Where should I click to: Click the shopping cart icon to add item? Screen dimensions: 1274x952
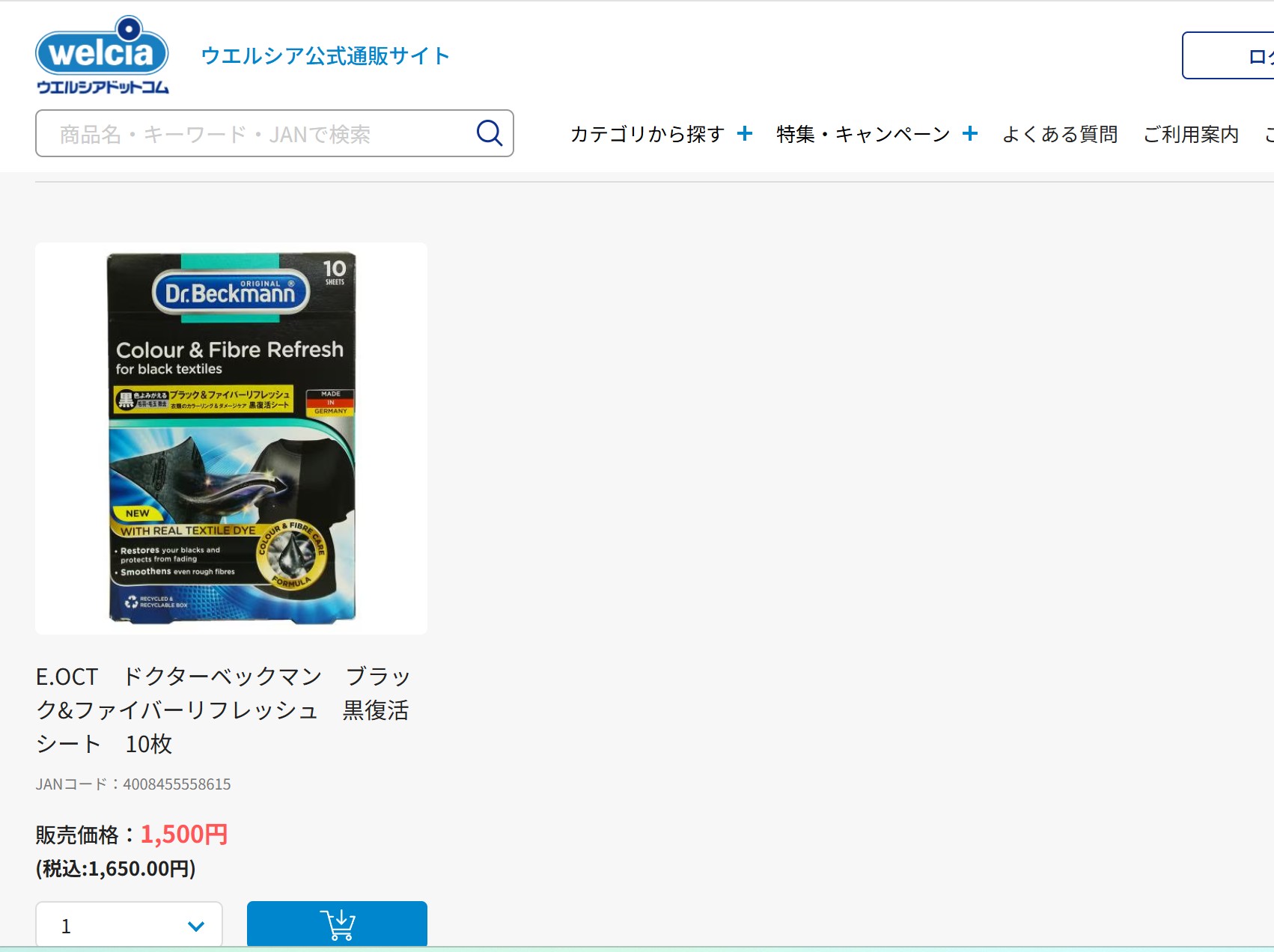(337, 924)
